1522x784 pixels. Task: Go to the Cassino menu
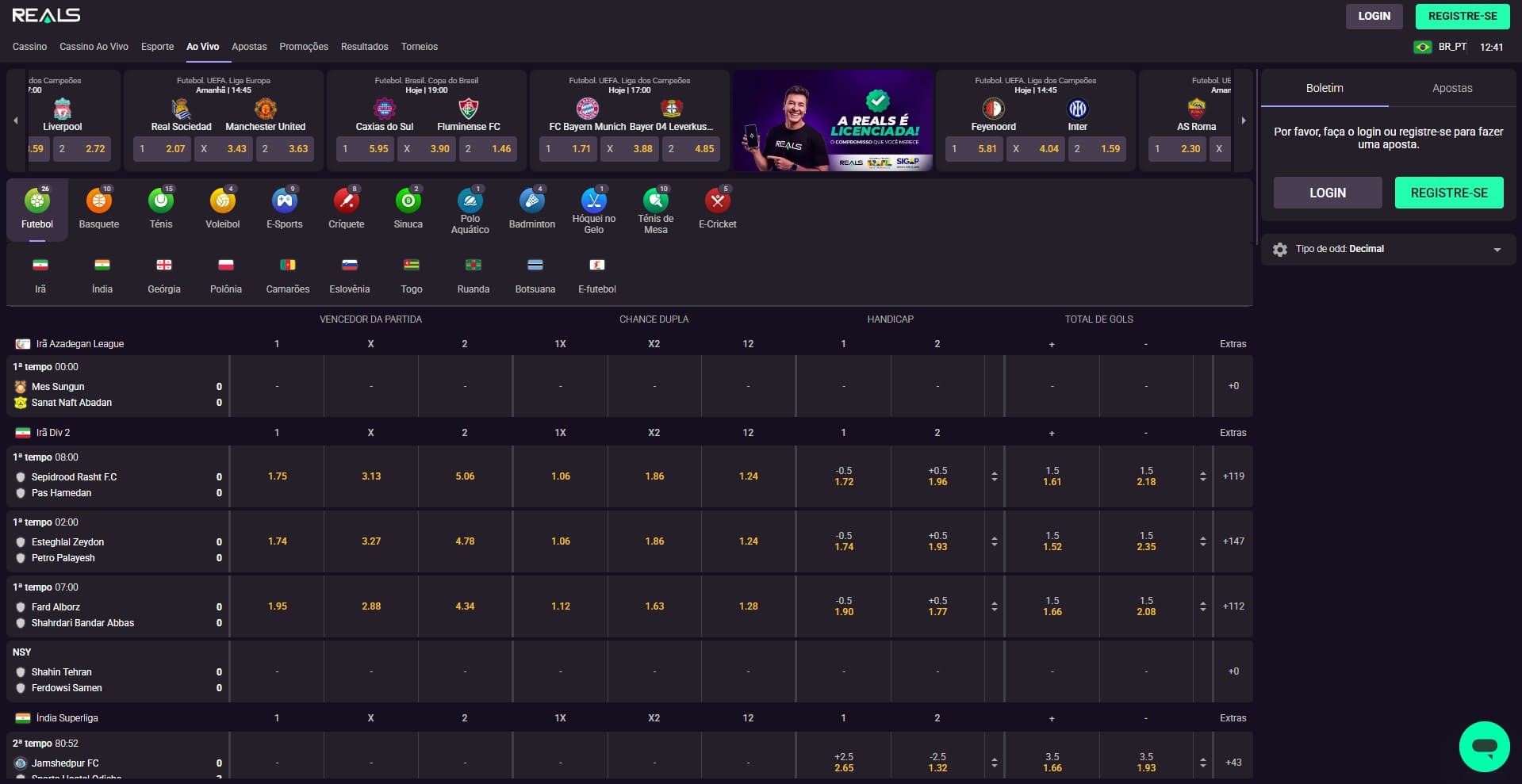(x=30, y=47)
